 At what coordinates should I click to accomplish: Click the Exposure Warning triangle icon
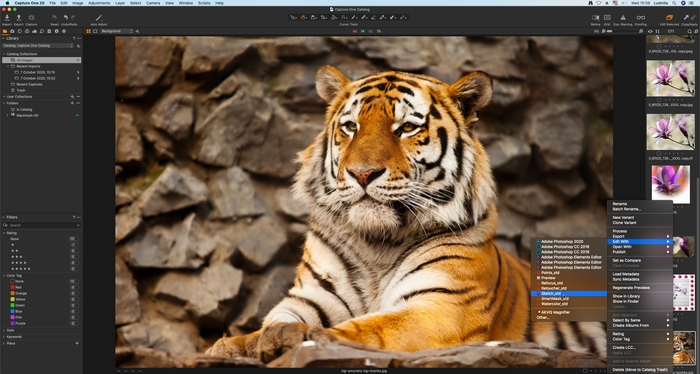click(623, 17)
